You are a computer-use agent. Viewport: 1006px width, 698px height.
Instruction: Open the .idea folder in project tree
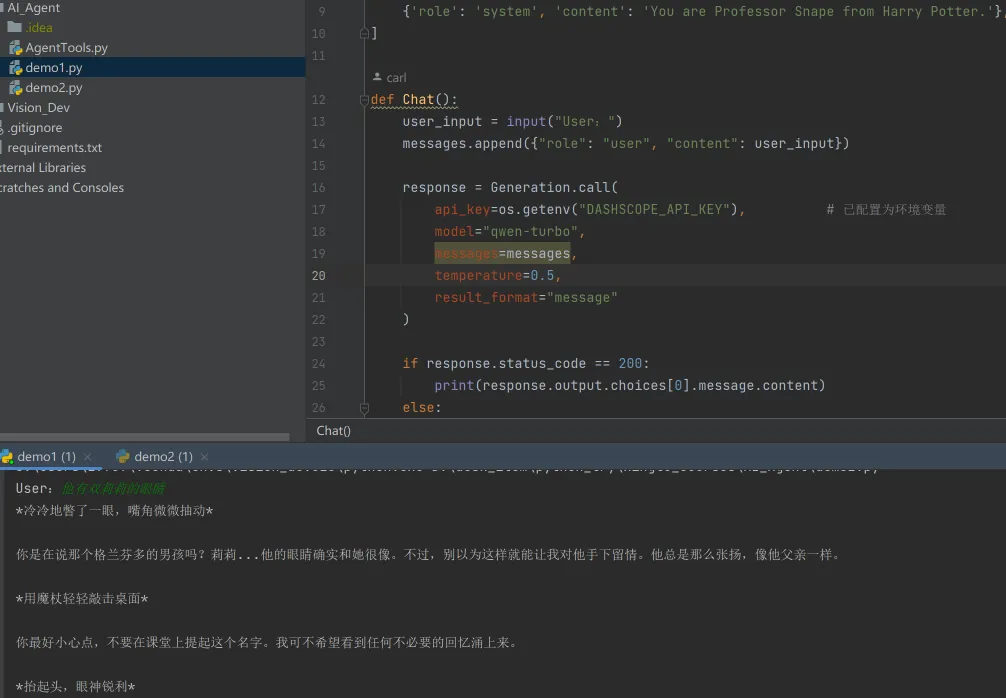38,28
